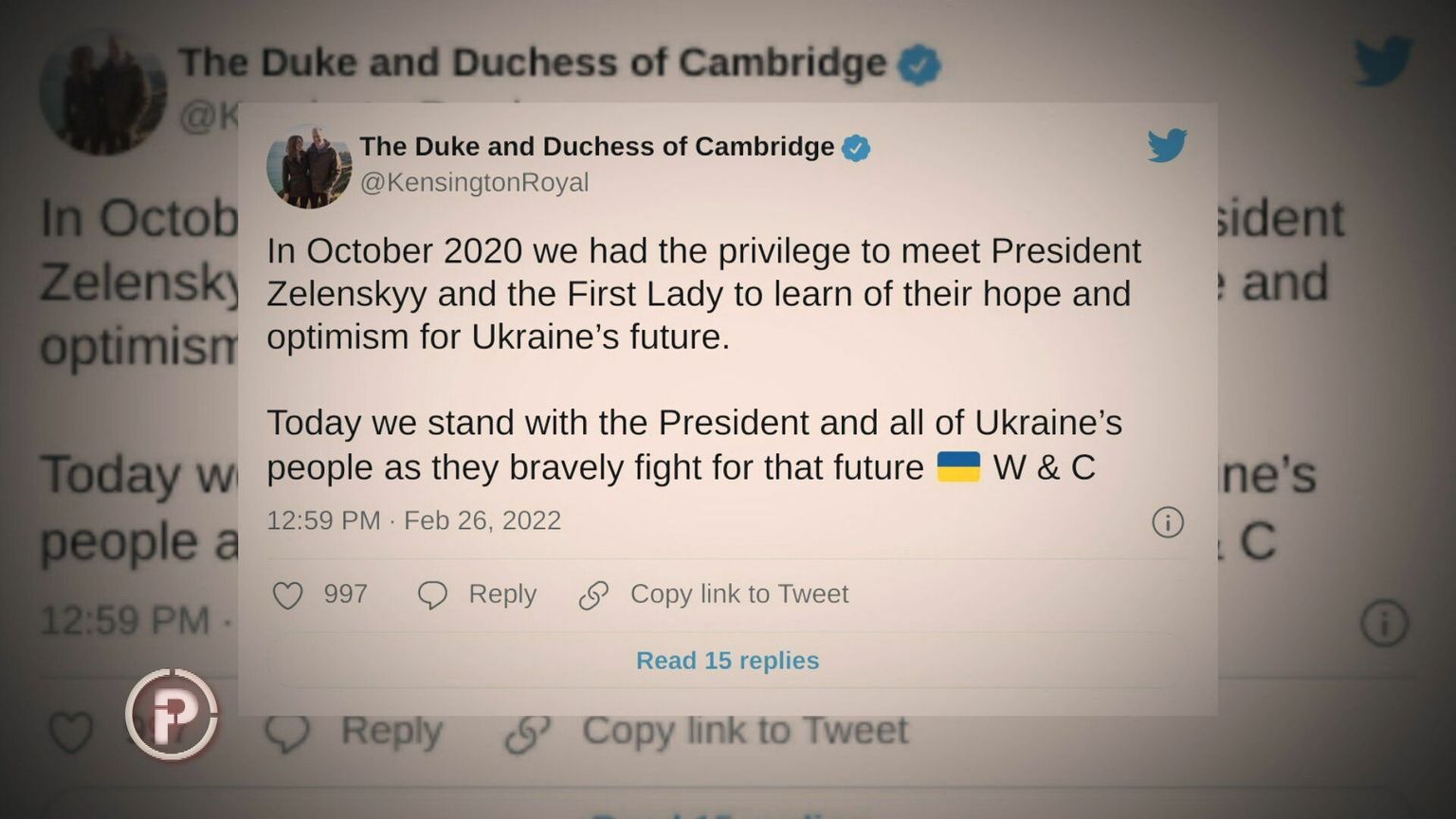This screenshot has width=1456, height=819.
Task: Click the "Reply" label in the front tweet
Action: [x=502, y=594]
